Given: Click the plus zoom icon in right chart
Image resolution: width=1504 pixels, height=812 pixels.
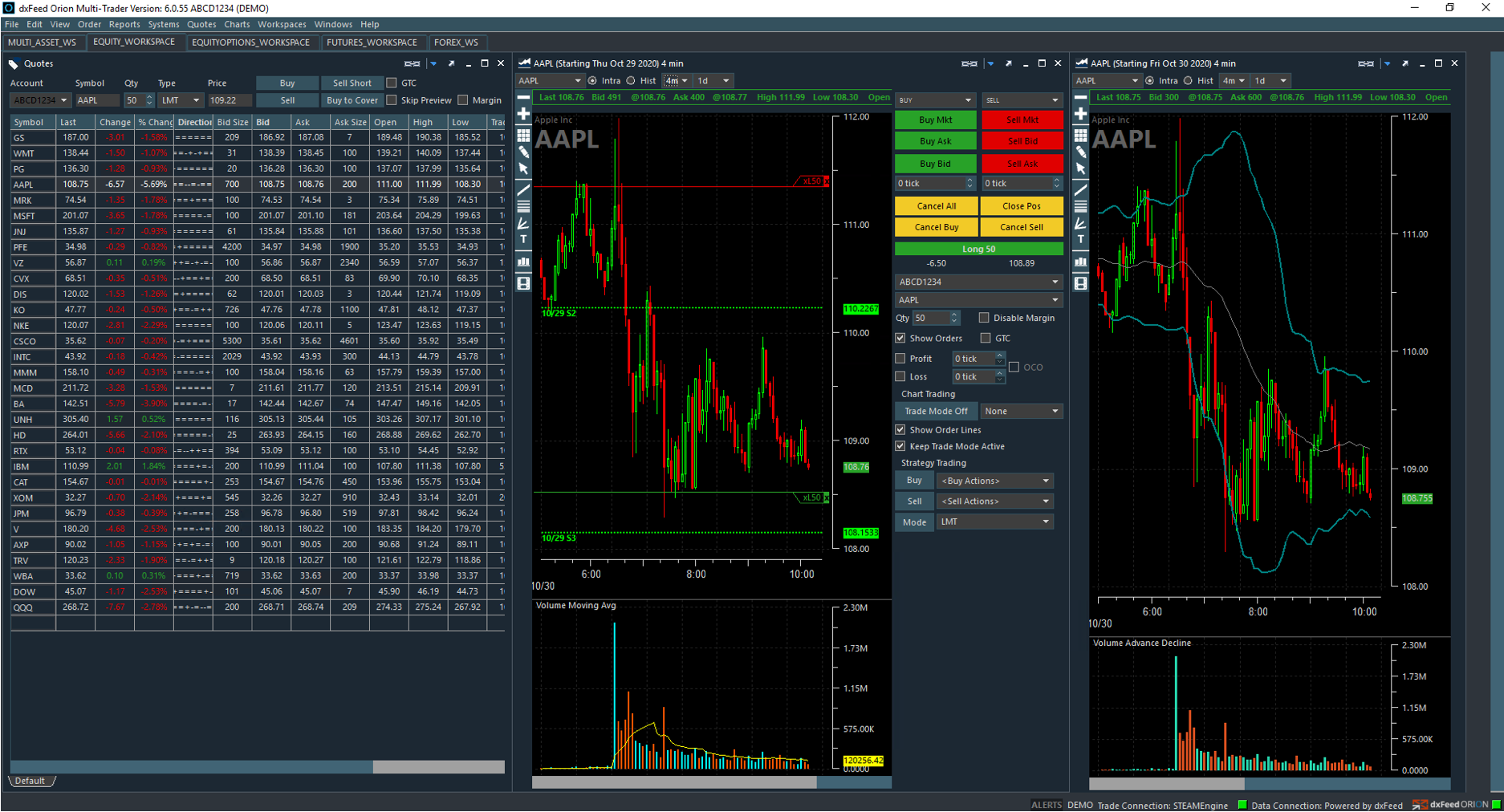Looking at the screenshot, I should (x=1080, y=114).
